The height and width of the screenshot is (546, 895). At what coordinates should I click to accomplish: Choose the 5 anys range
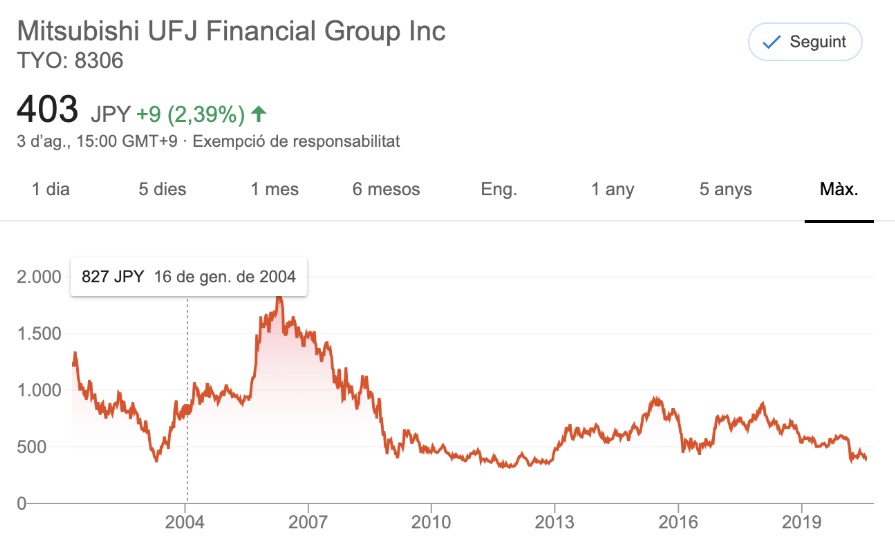(725, 189)
